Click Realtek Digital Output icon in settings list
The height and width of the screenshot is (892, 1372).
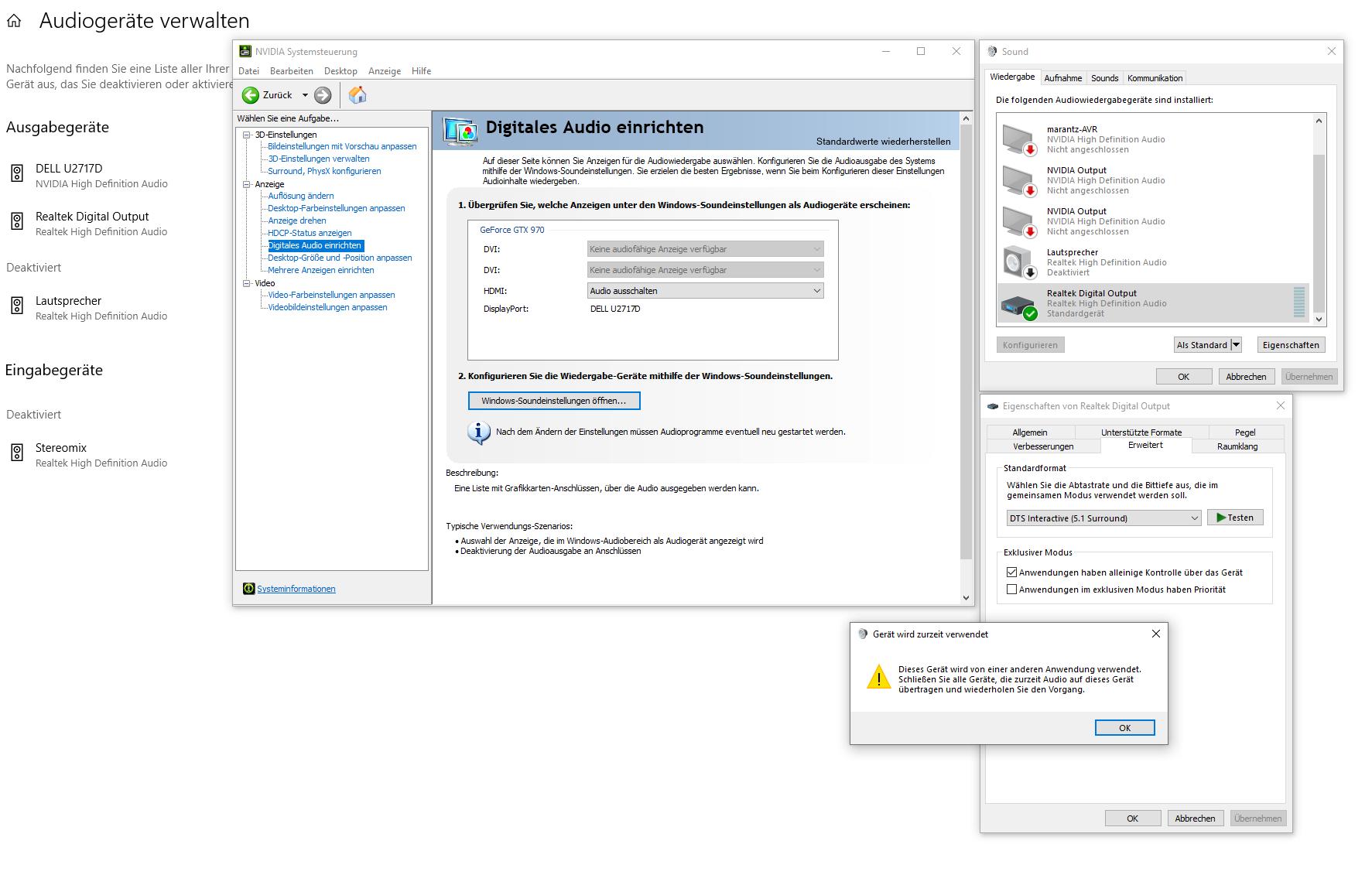(x=17, y=221)
